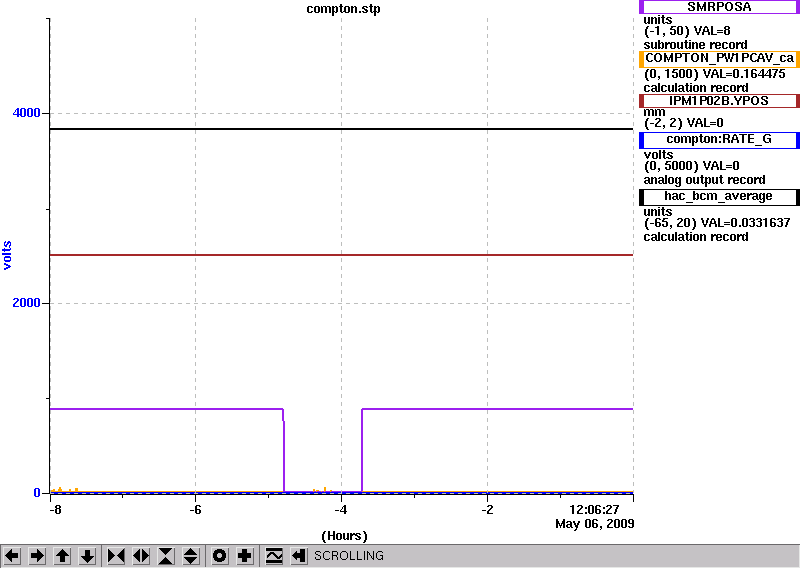Select the SMRPOSA curve legend entry
This screenshot has height=568, width=800.
[x=719, y=7]
